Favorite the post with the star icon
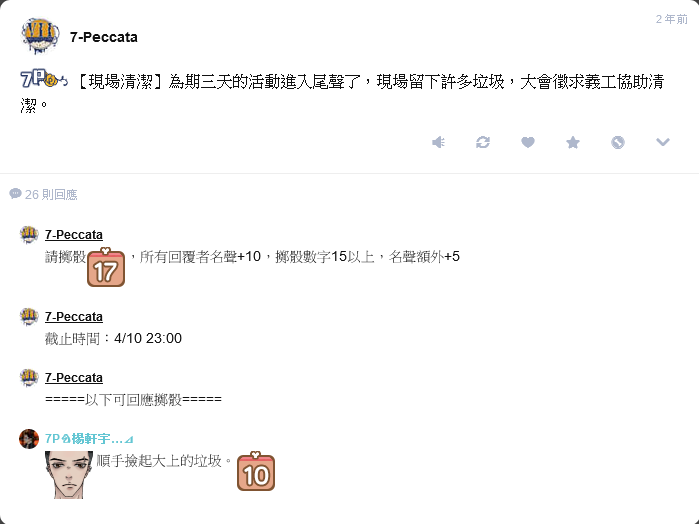Image resolution: width=699 pixels, height=524 pixels. click(x=573, y=142)
